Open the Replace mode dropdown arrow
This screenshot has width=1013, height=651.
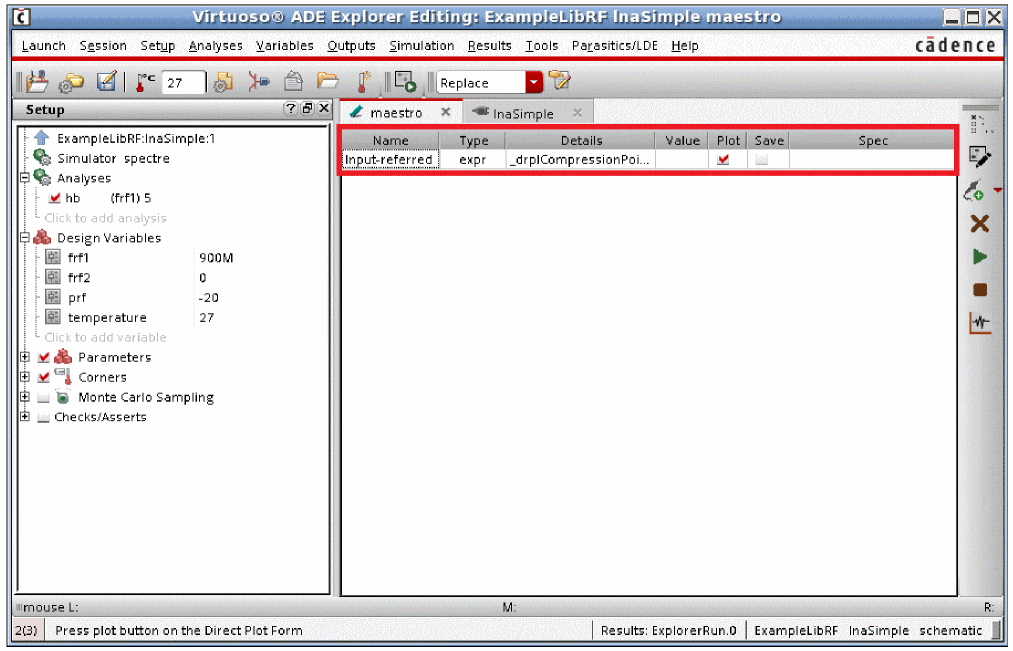534,83
